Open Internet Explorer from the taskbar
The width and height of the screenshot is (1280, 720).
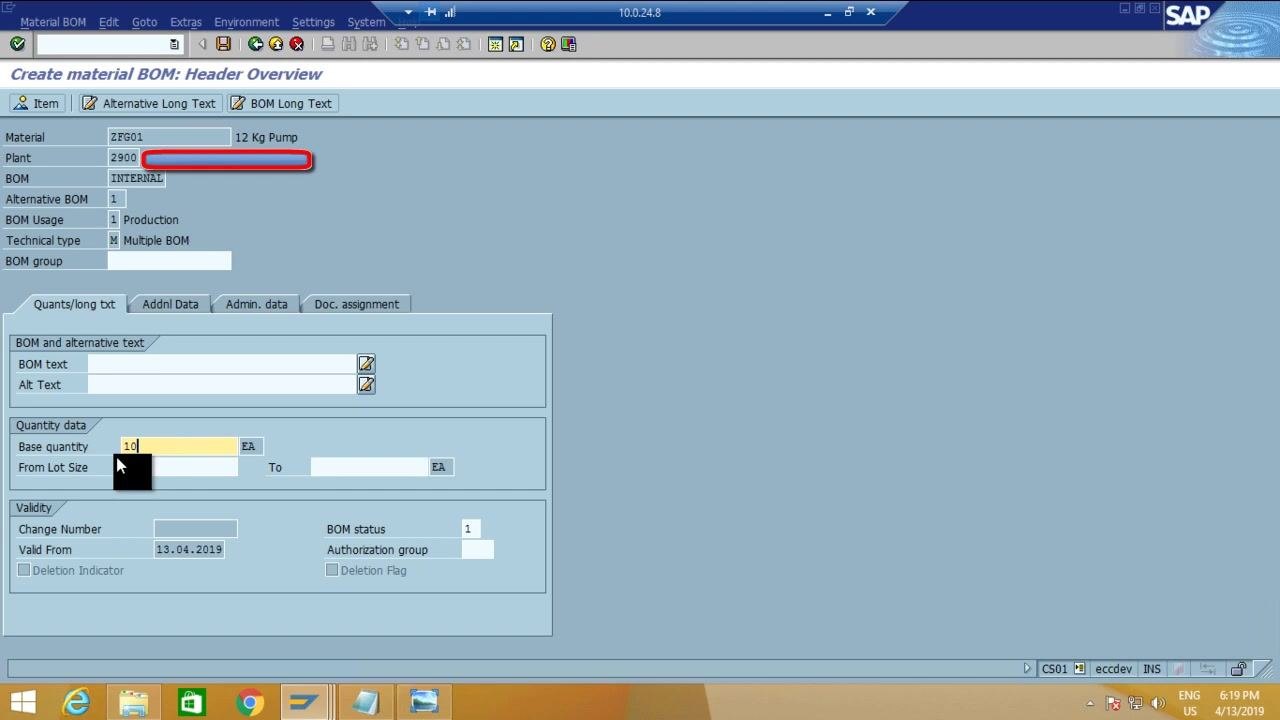click(x=77, y=702)
